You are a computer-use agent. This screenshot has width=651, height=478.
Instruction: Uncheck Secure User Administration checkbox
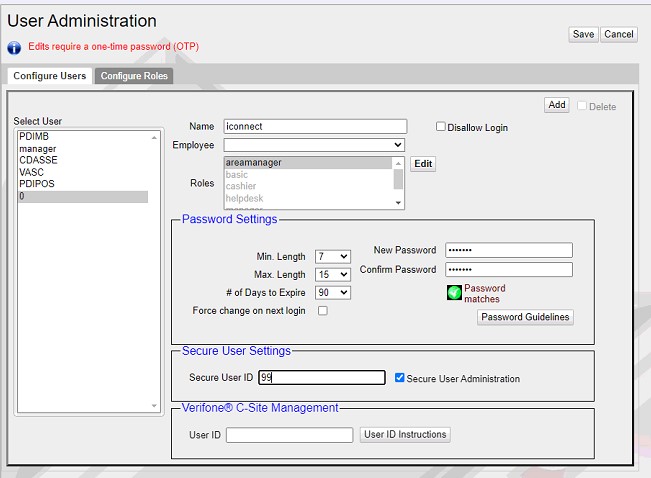point(400,378)
